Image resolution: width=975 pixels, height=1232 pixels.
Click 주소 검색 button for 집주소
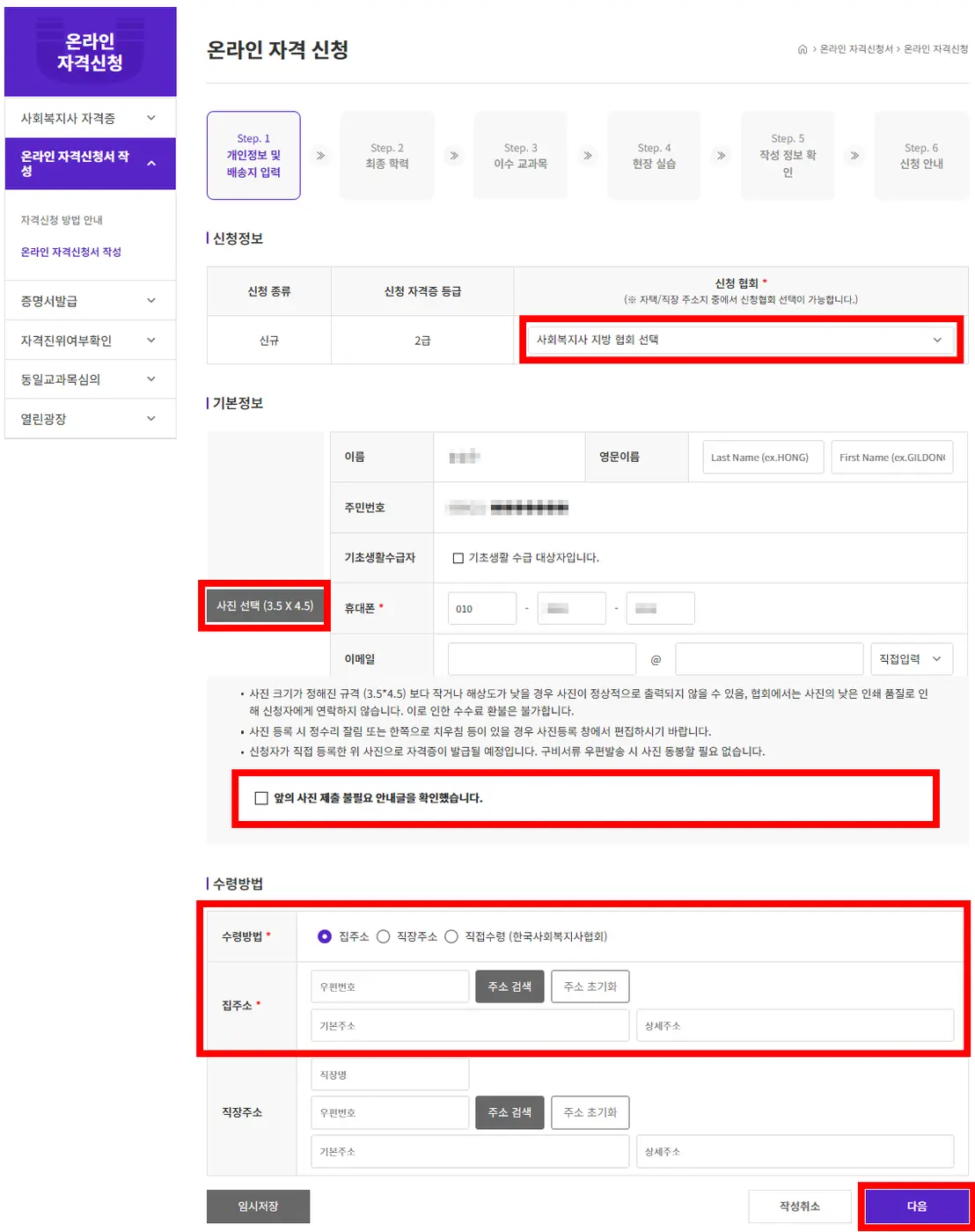pyautogui.click(x=509, y=986)
